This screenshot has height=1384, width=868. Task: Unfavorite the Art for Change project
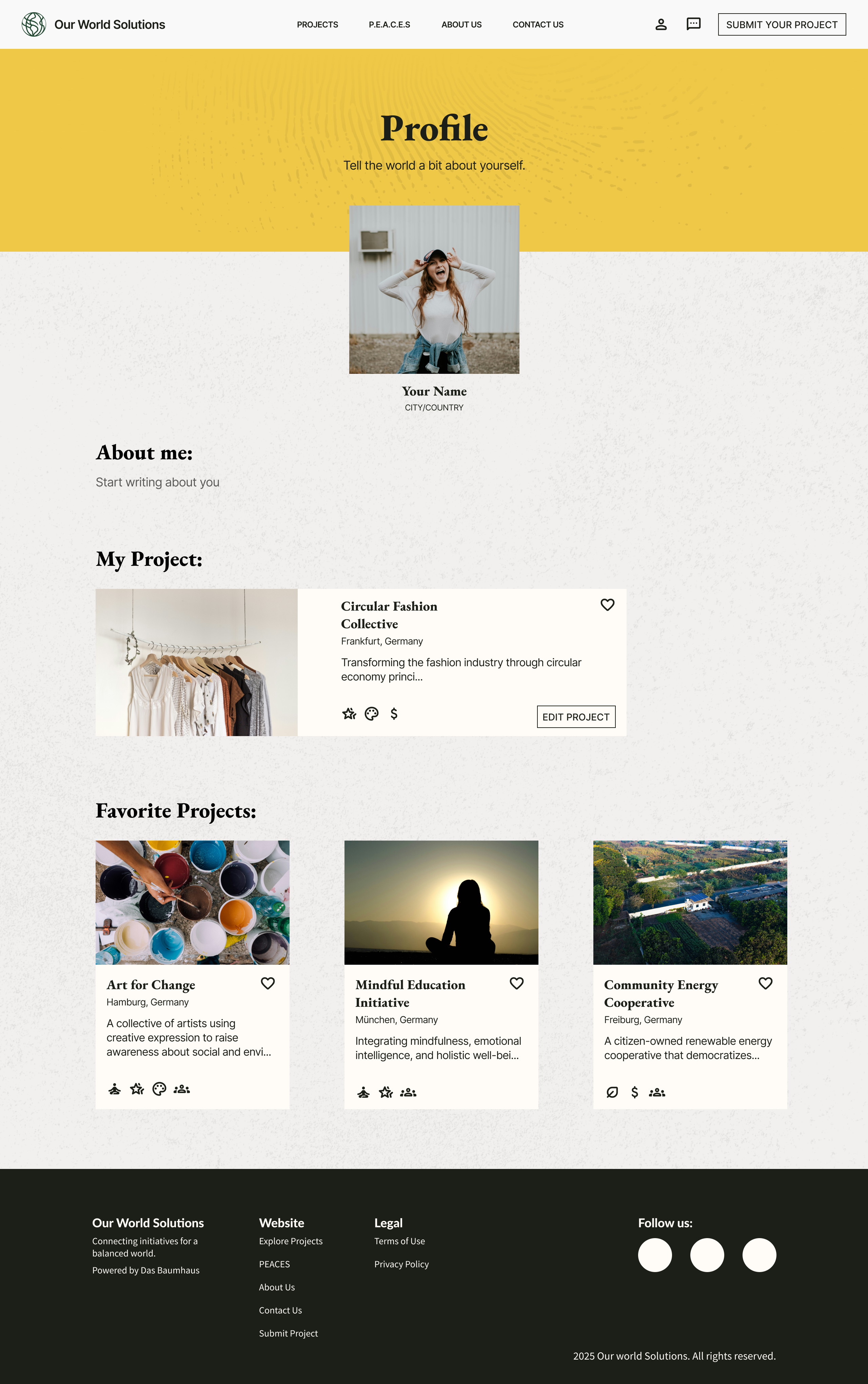[268, 983]
